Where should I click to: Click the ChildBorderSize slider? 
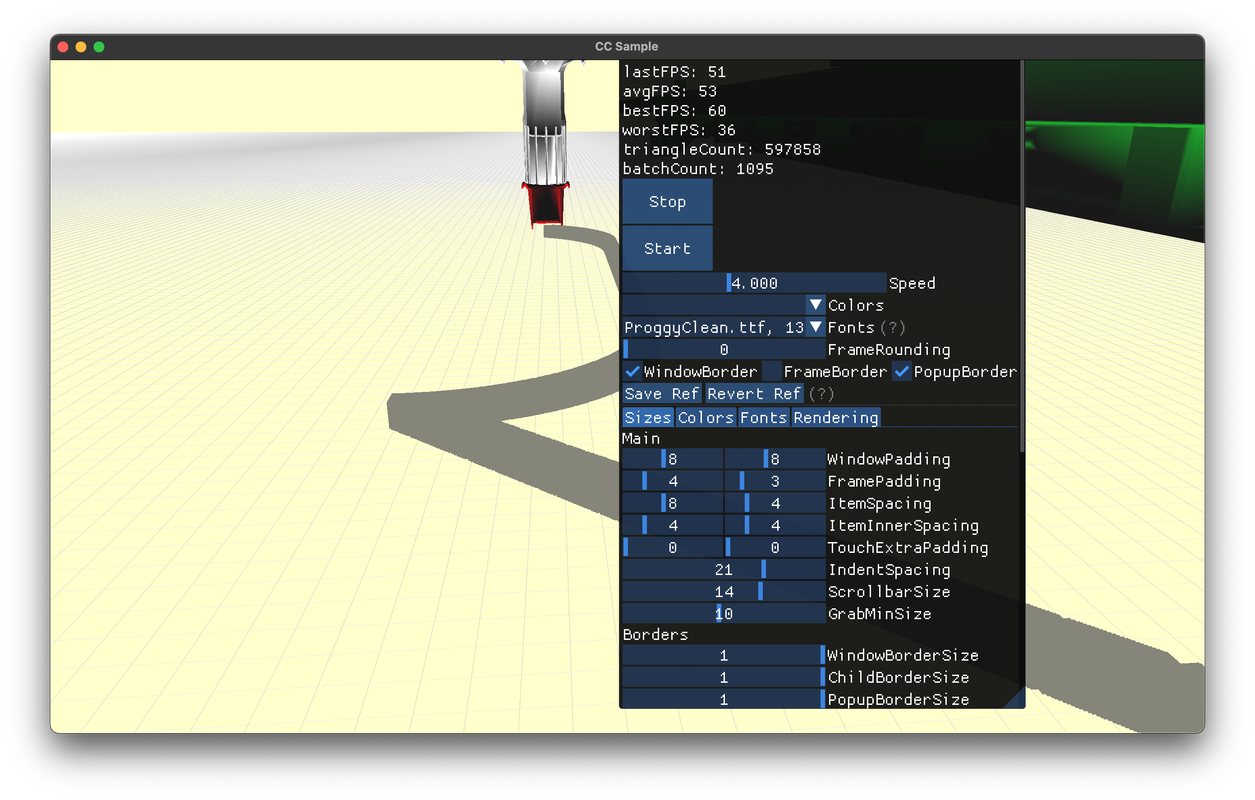723,677
